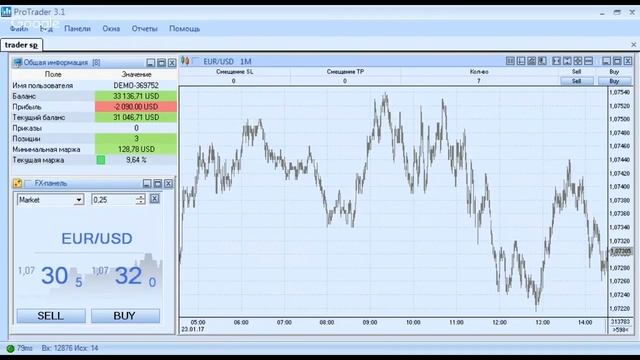Image resolution: width=640 pixels, height=360 pixels.
Task: Click the Приказы value 0
Action: 136,128
